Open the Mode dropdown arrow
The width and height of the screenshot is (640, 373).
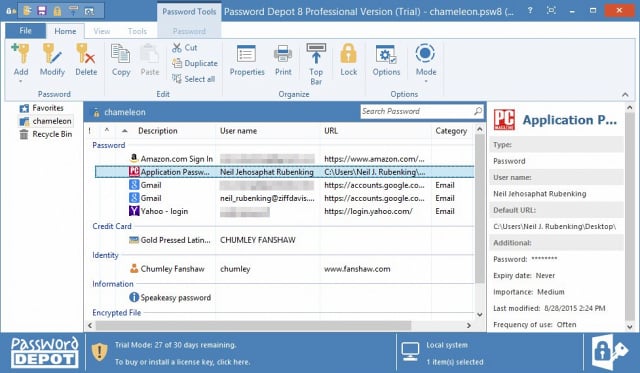tap(426, 82)
